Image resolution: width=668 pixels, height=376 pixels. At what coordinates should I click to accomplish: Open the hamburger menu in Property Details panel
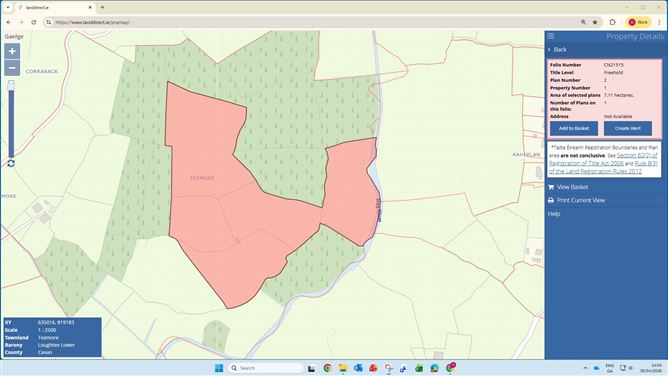[551, 36]
